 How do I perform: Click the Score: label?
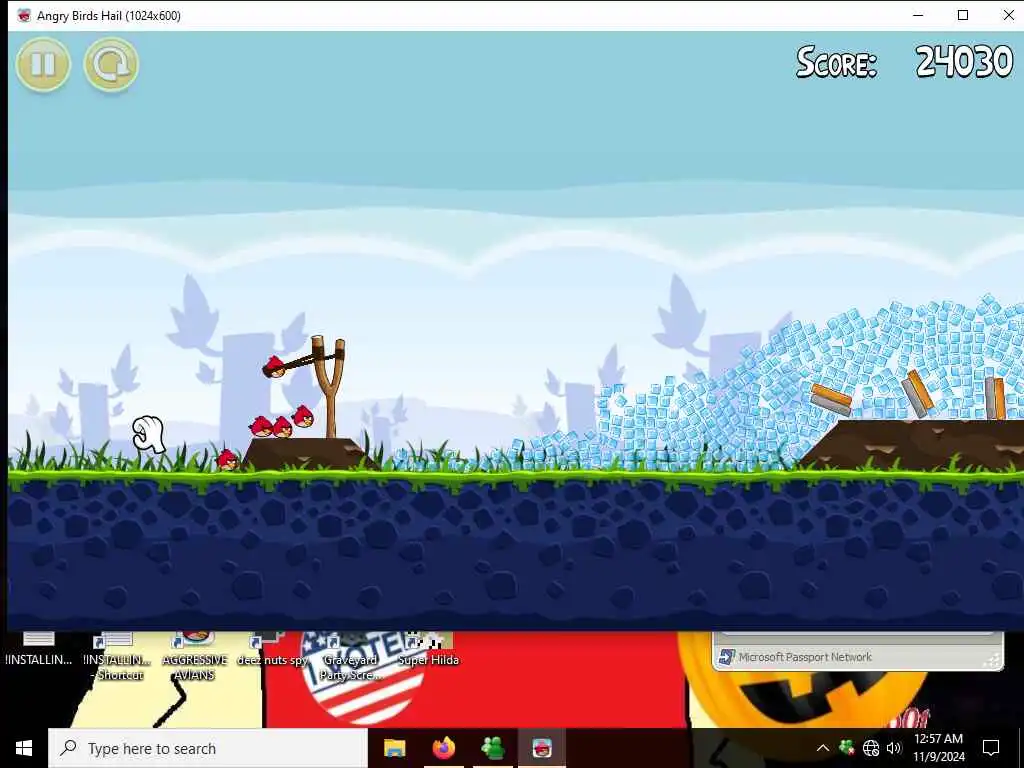click(x=836, y=63)
